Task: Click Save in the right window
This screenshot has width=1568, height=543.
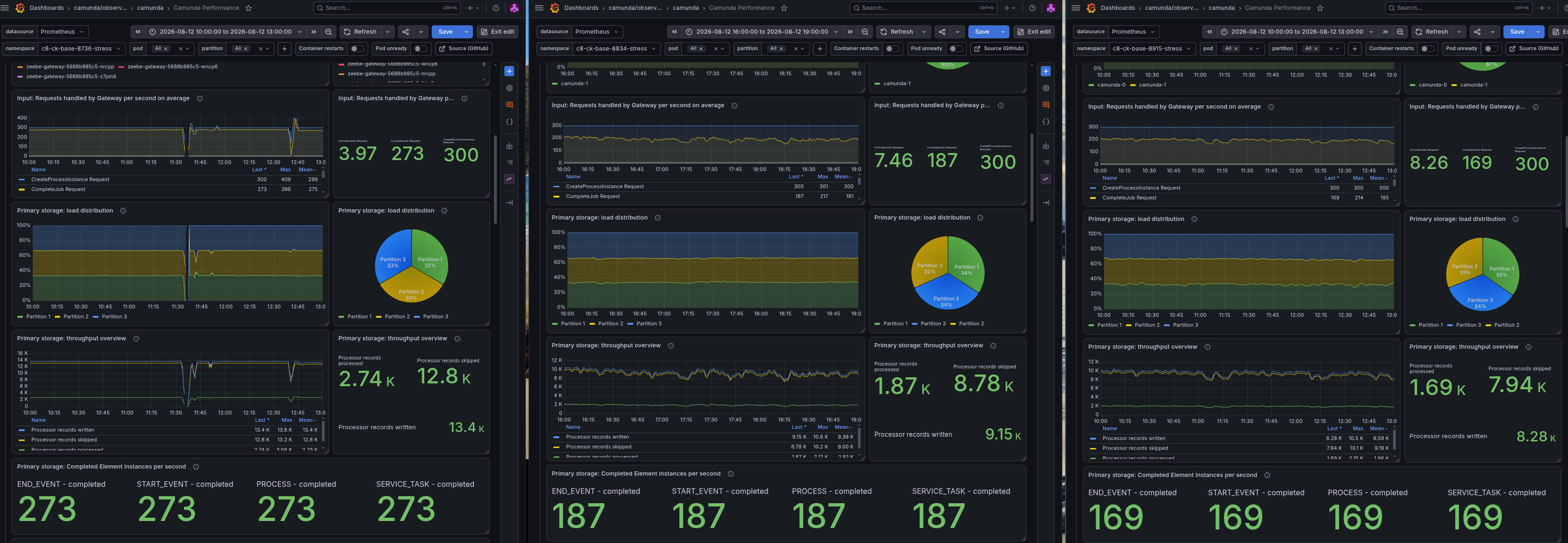Action: [1517, 32]
